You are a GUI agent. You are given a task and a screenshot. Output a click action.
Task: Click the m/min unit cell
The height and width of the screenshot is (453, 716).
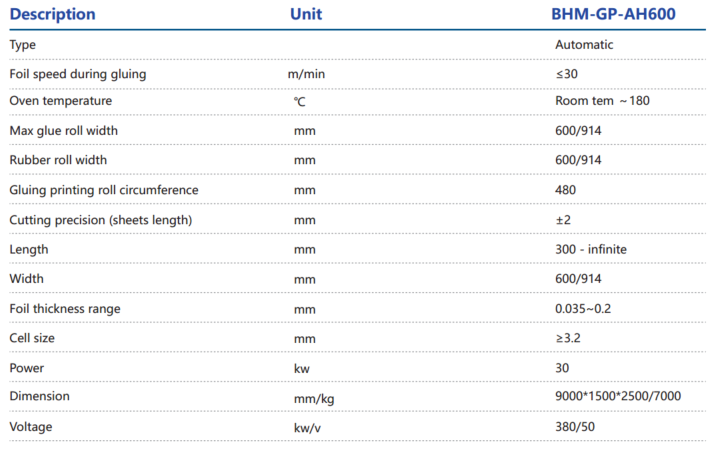point(305,74)
